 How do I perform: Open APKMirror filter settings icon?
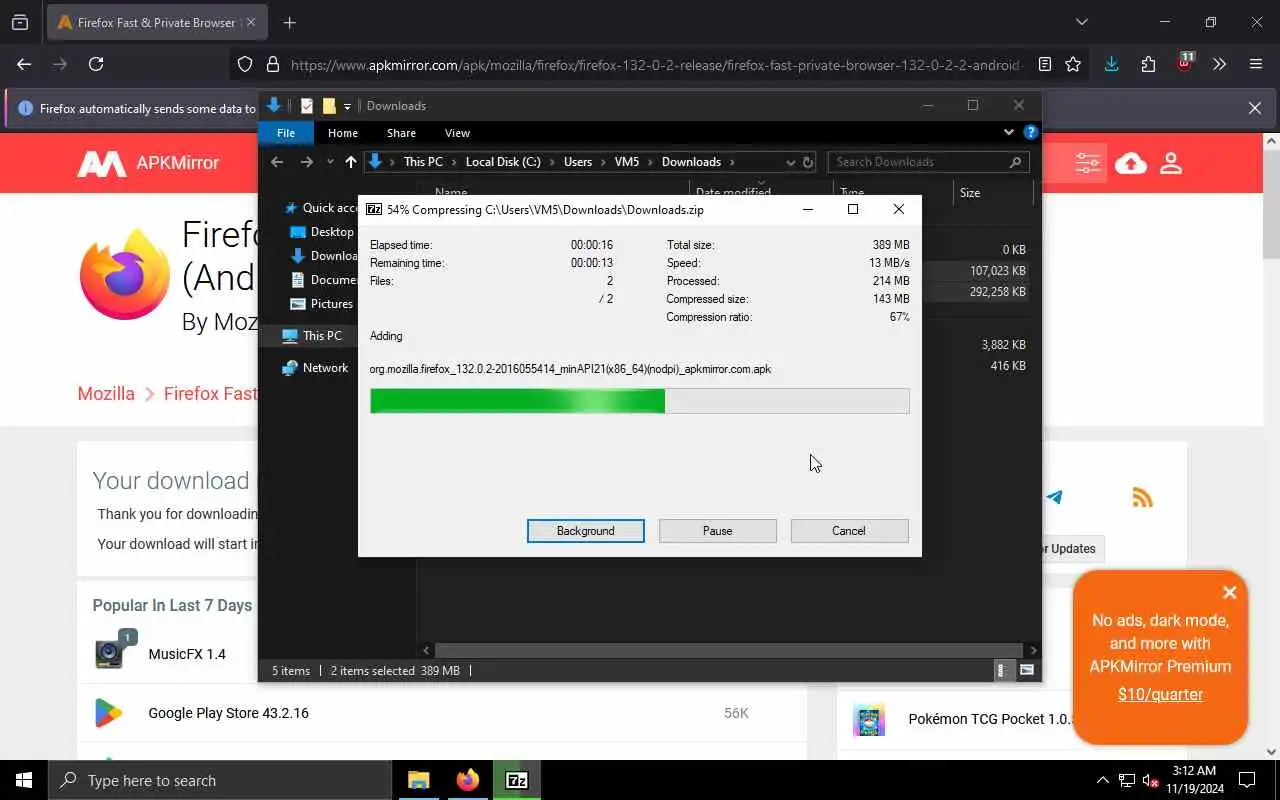point(1087,163)
